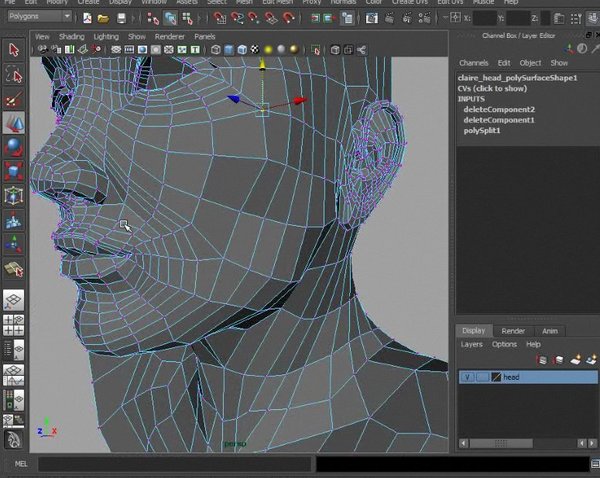
Task: Open the viewport Lighting menu
Action: coord(106,37)
